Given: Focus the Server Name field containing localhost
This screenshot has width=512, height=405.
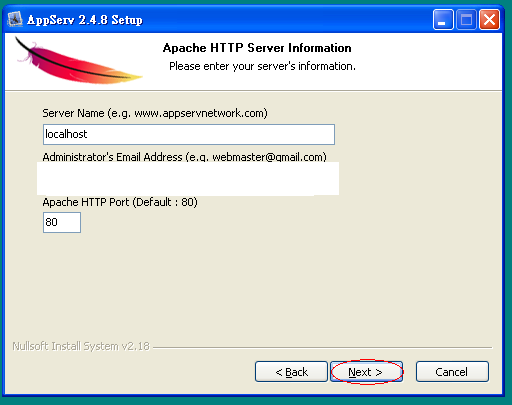Looking at the screenshot, I should pos(189,134).
